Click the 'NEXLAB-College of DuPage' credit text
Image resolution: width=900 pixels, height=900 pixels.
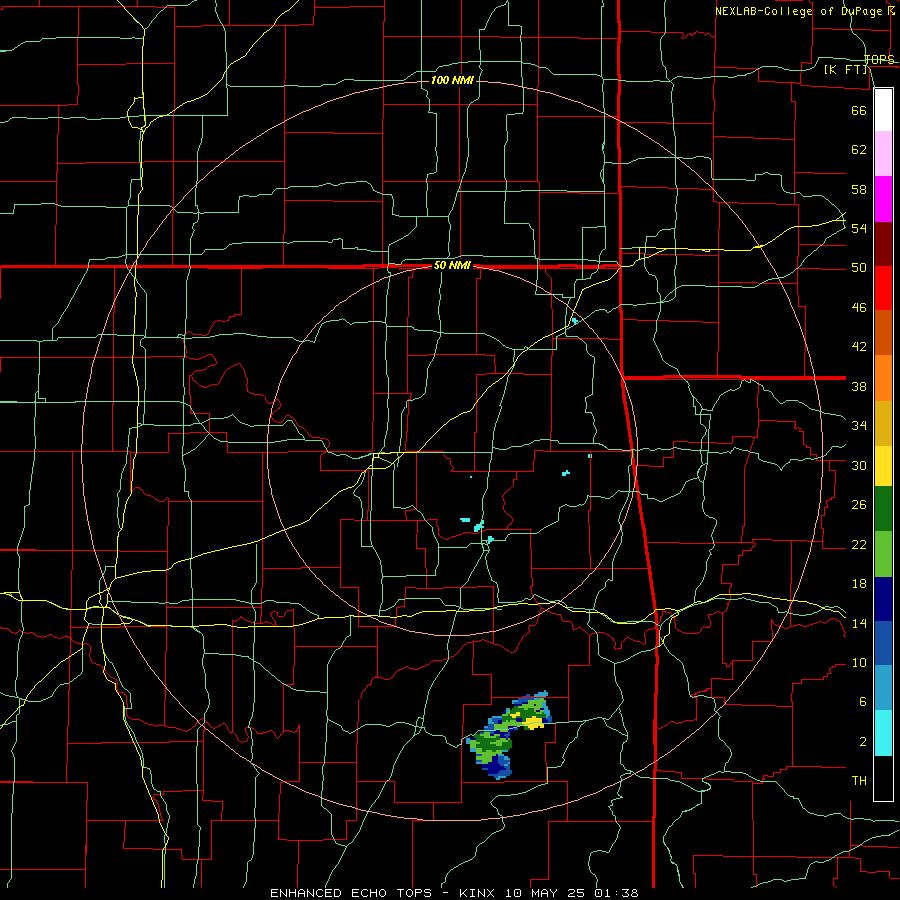(x=799, y=11)
